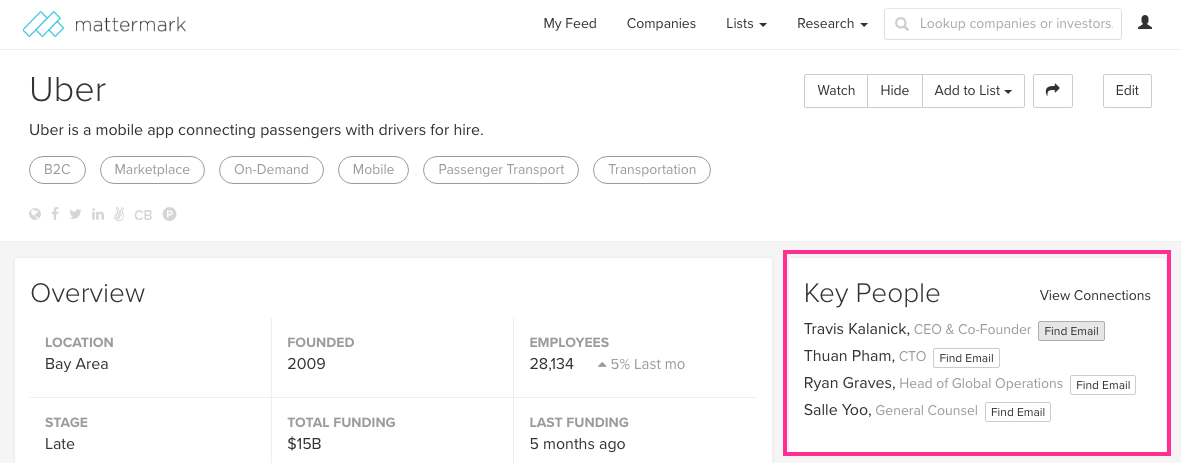Select the Passenger Transport tag
This screenshot has height=463, width=1181.
[501, 169]
